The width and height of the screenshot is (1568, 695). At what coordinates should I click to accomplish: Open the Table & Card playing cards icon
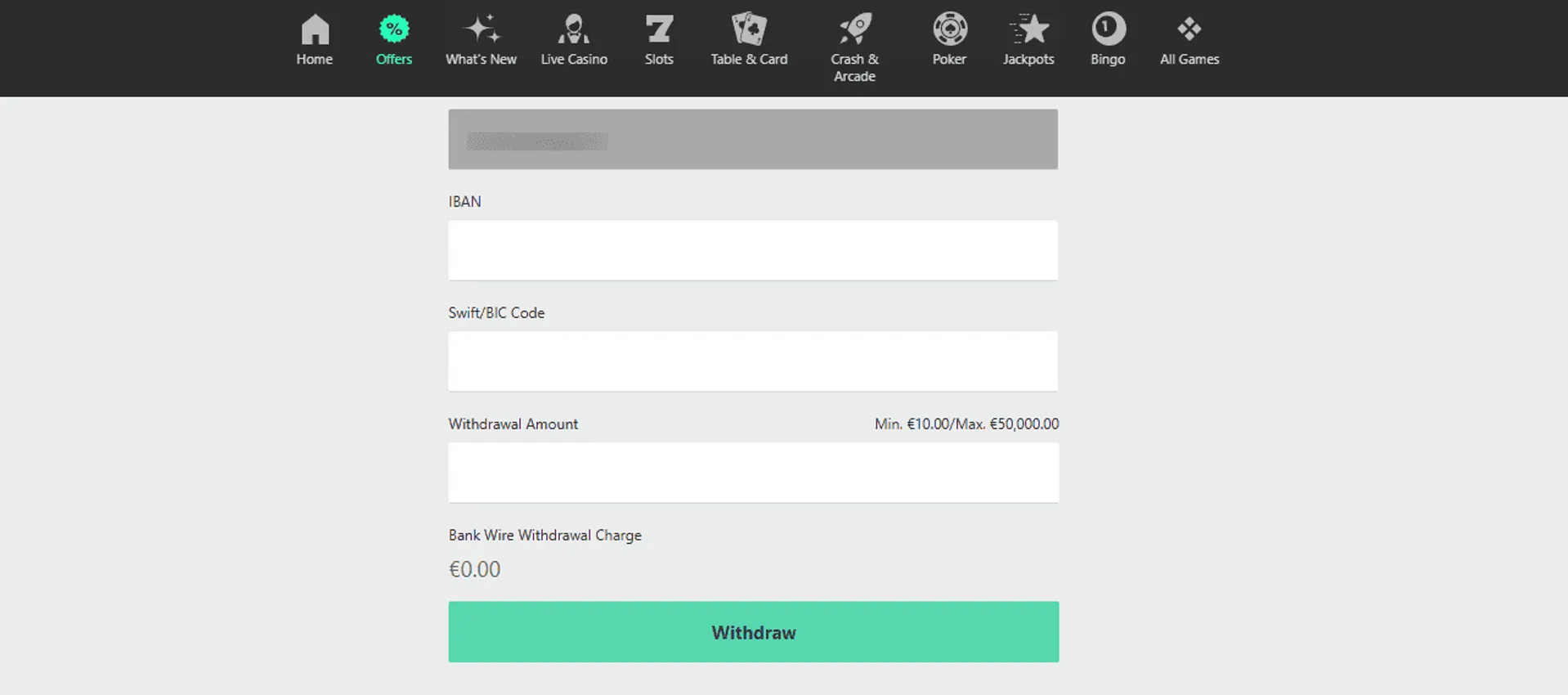(749, 29)
